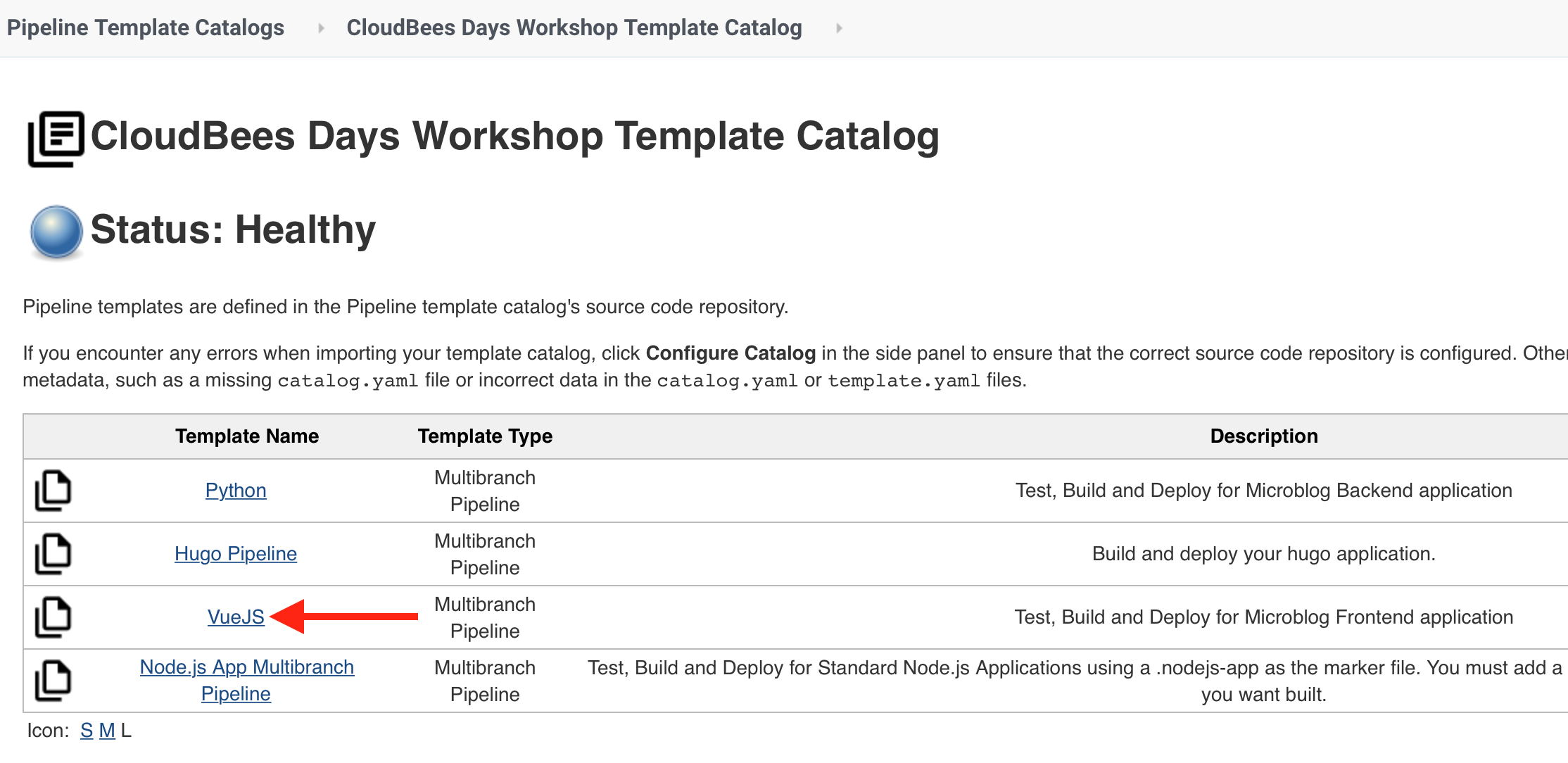Click the Standard Node.js Applications description
Screen dimensions: 1568x763
(x=1075, y=681)
